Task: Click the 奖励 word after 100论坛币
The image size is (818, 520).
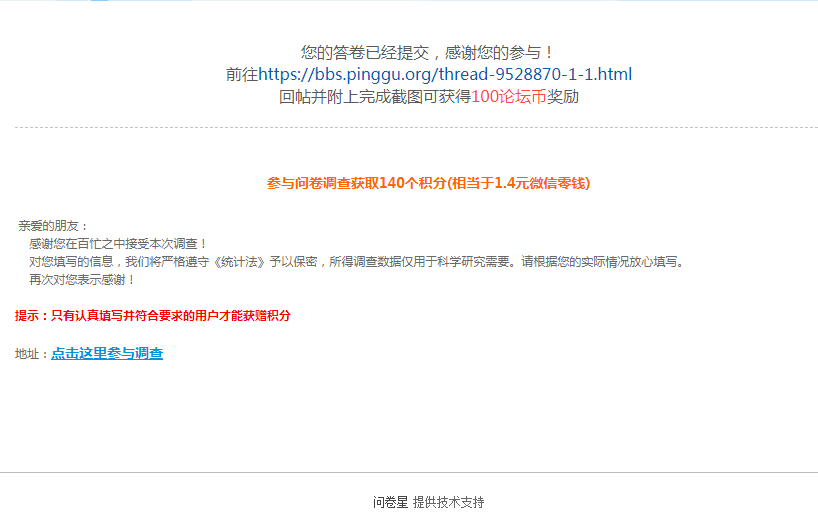Action: (x=563, y=97)
